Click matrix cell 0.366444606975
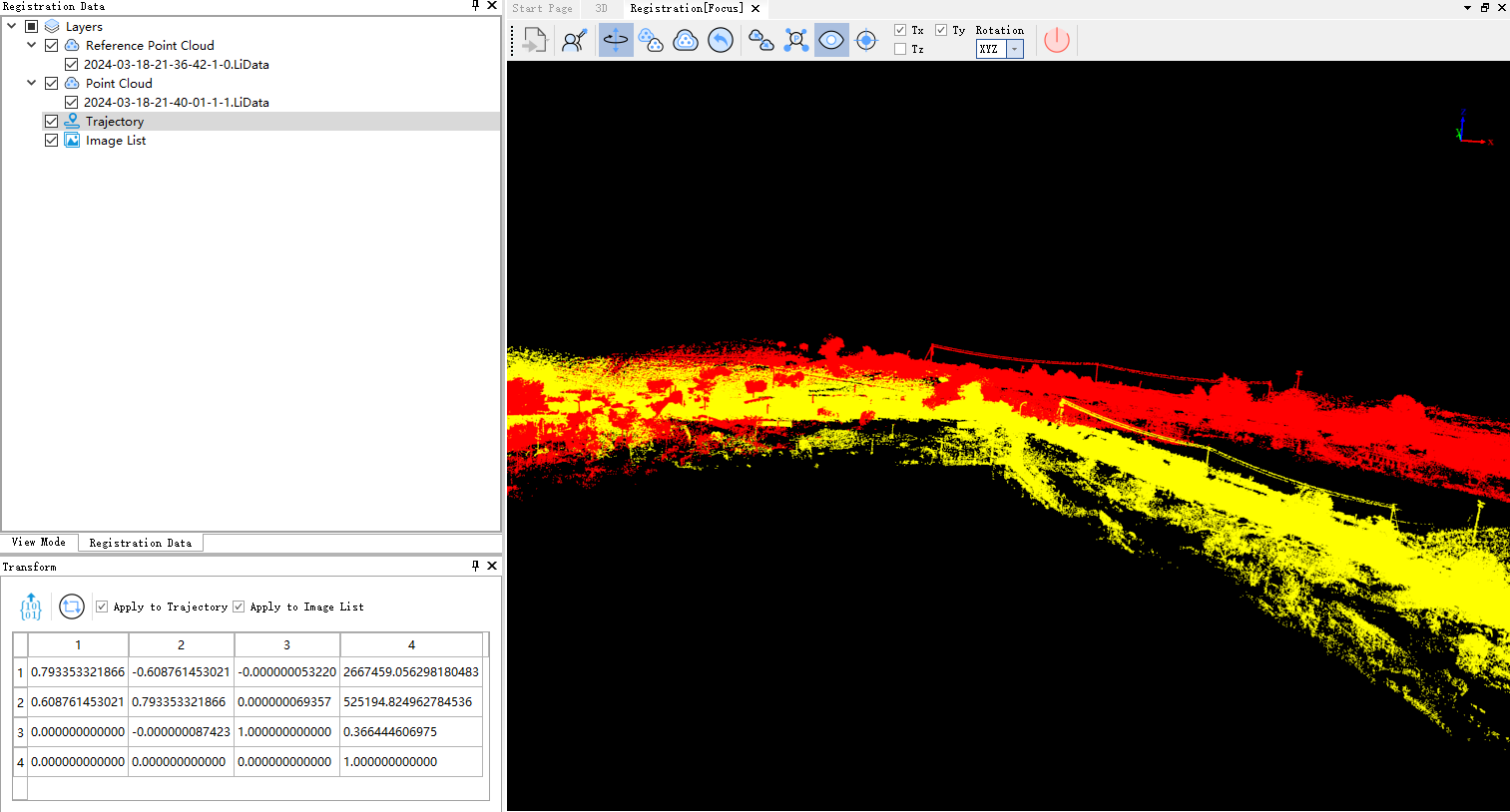 point(411,732)
